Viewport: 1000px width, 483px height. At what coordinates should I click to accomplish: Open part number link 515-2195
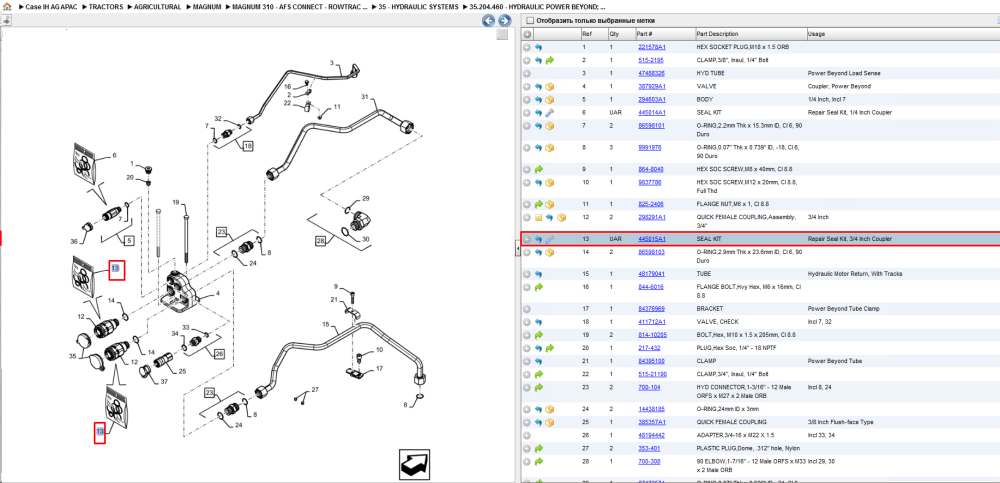(651, 61)
